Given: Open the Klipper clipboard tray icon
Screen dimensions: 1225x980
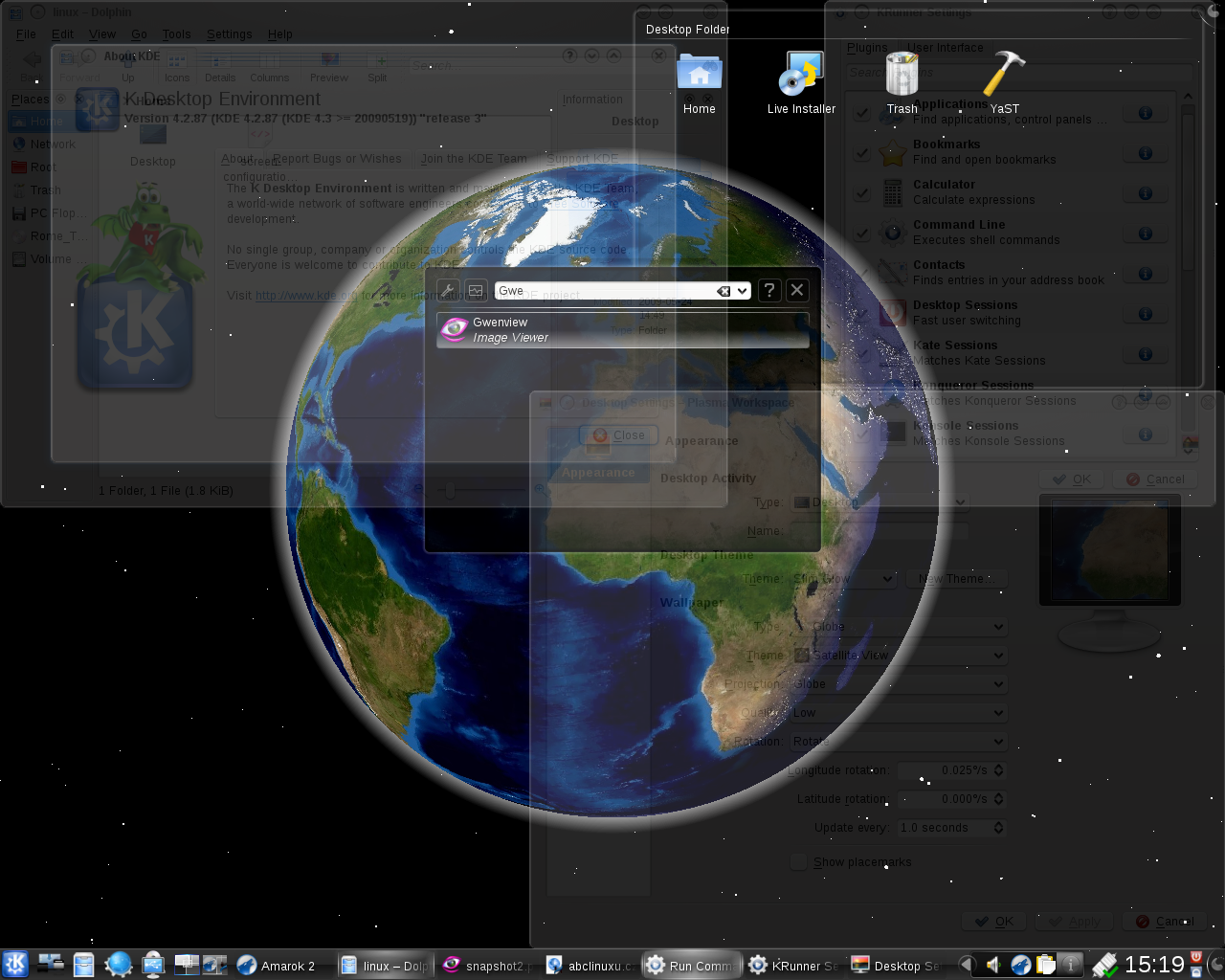Looking at the screenshot, I should tap(1045, 966).
